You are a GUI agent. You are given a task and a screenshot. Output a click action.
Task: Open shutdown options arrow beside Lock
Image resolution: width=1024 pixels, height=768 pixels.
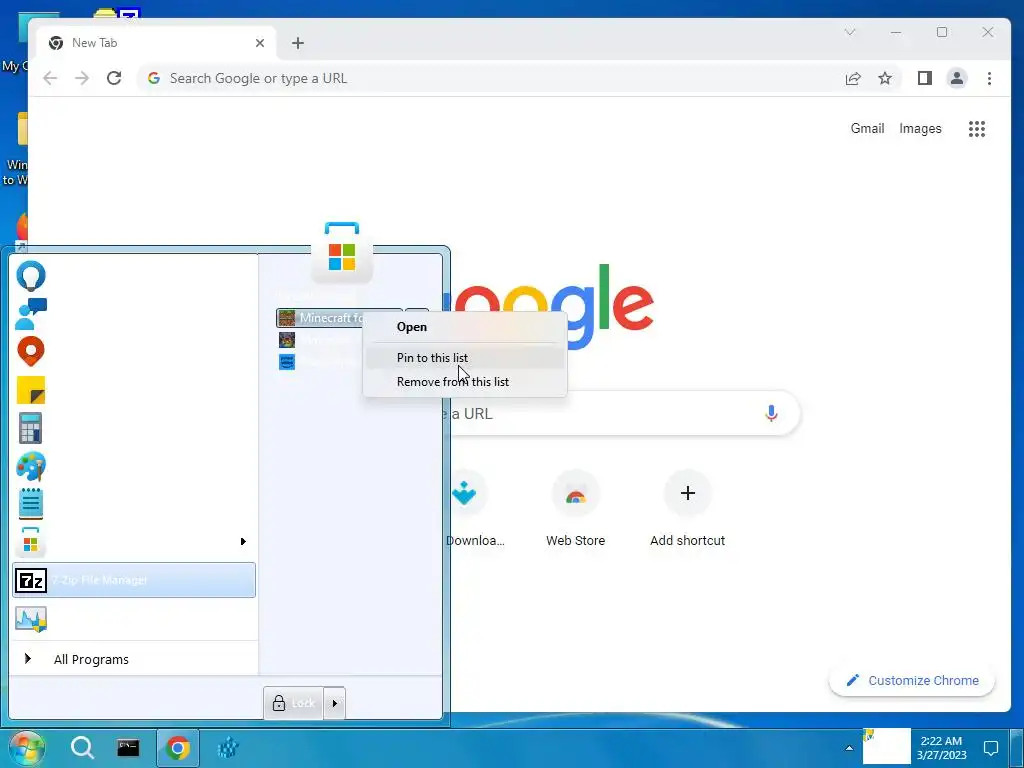coord(334,703)
